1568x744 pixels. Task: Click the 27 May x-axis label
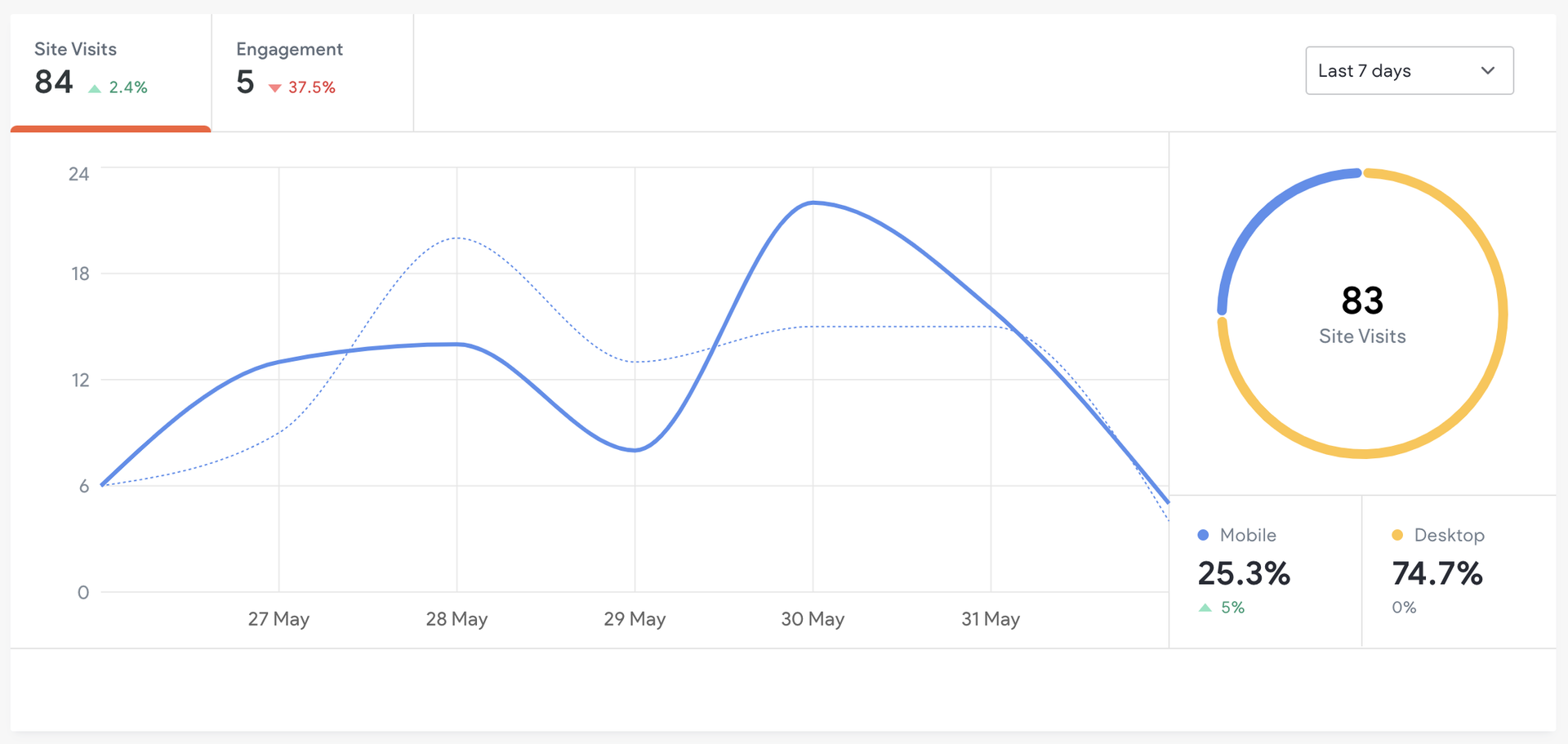[x=278, y=619]
